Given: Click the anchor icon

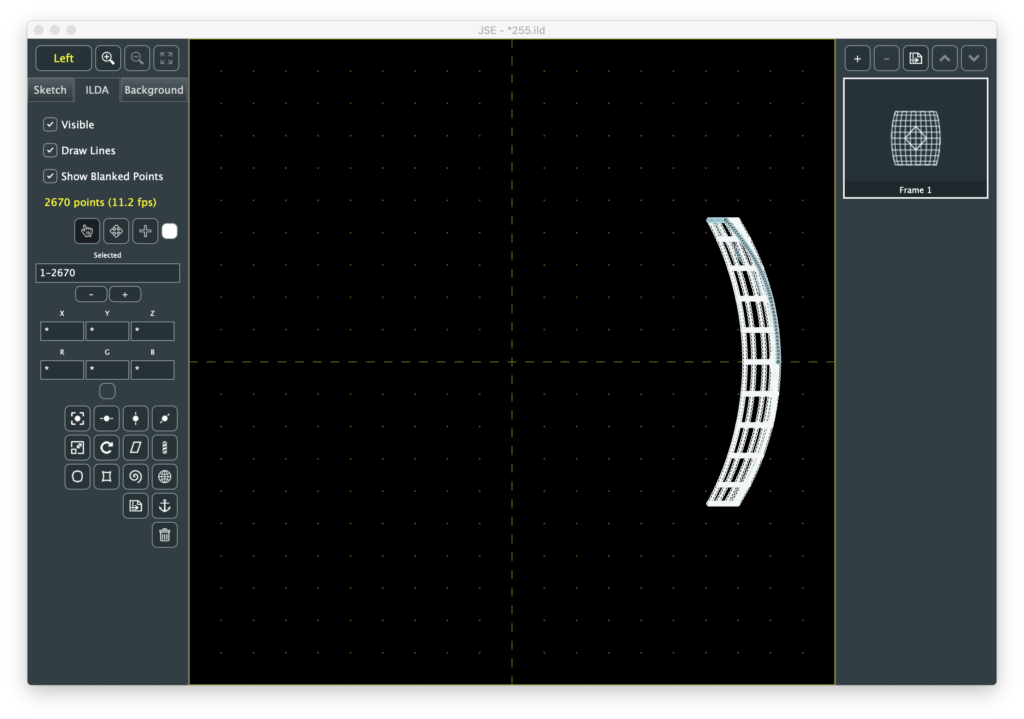Looking at the screenshot, I should (165, 506).
